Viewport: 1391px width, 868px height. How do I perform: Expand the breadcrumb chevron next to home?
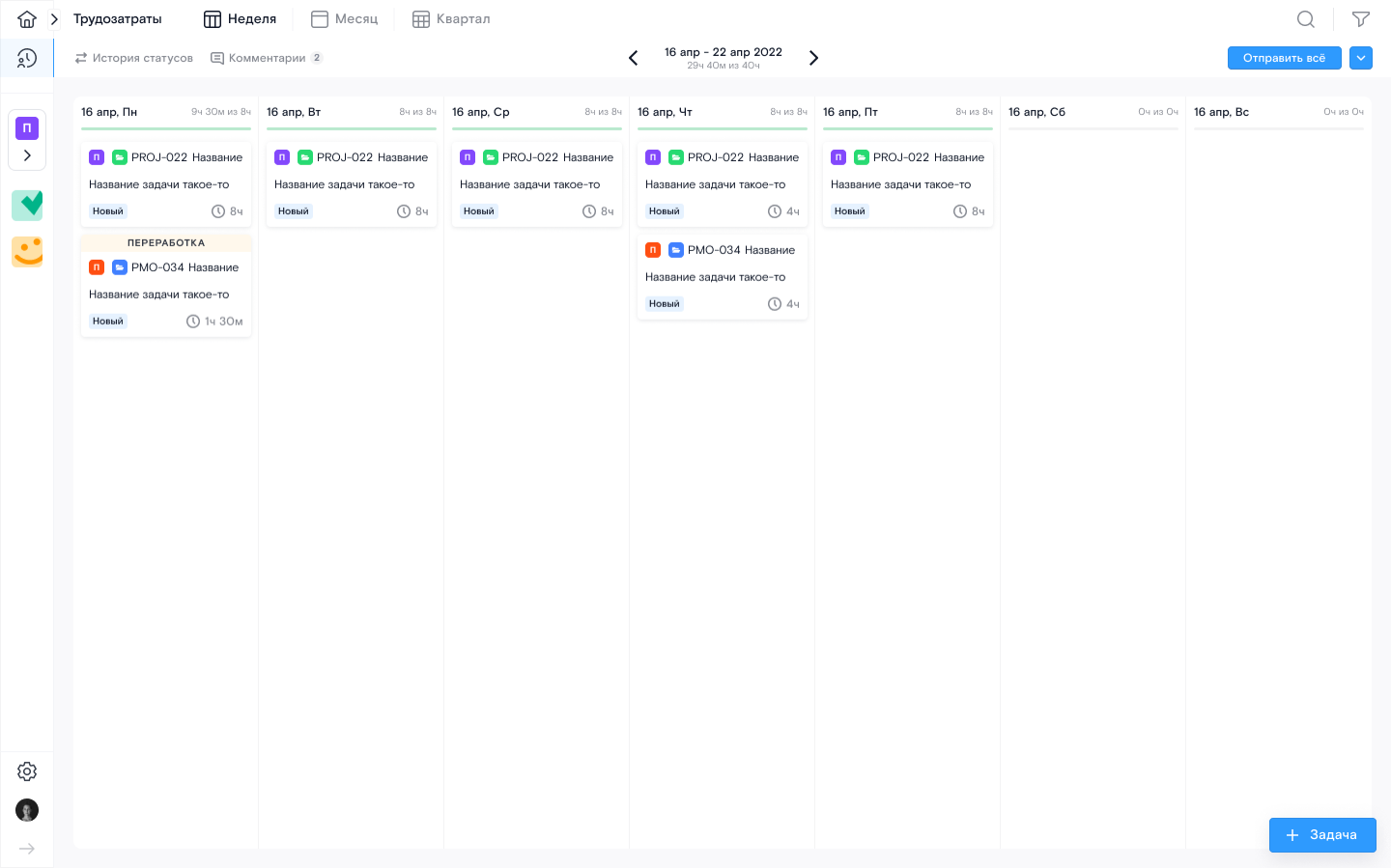click(x=54, y=19)
